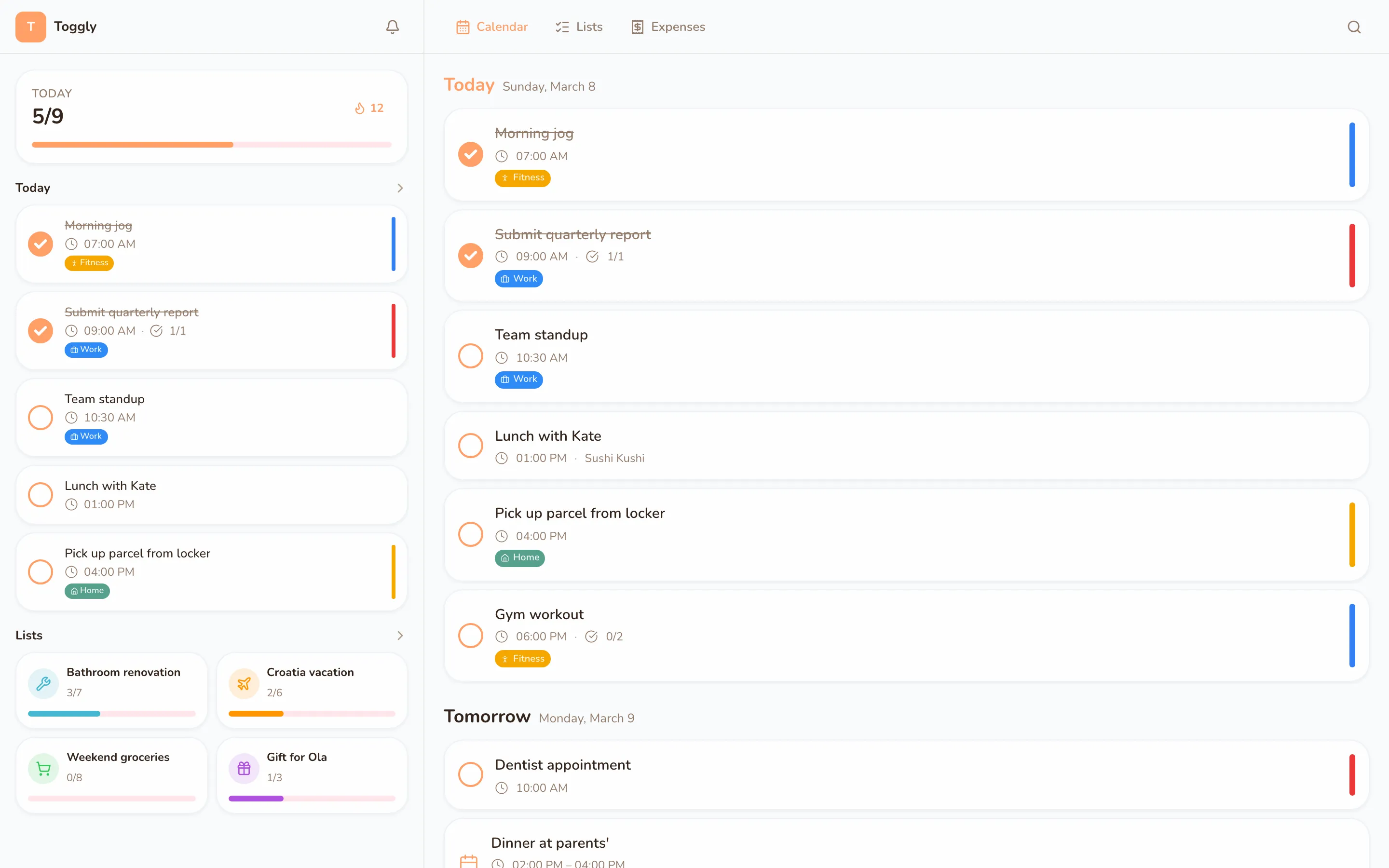This screenshot has width=1389, height=868.
Task: Click the wrench icon on Bathroom renovation list
Action: pos(43,683)
